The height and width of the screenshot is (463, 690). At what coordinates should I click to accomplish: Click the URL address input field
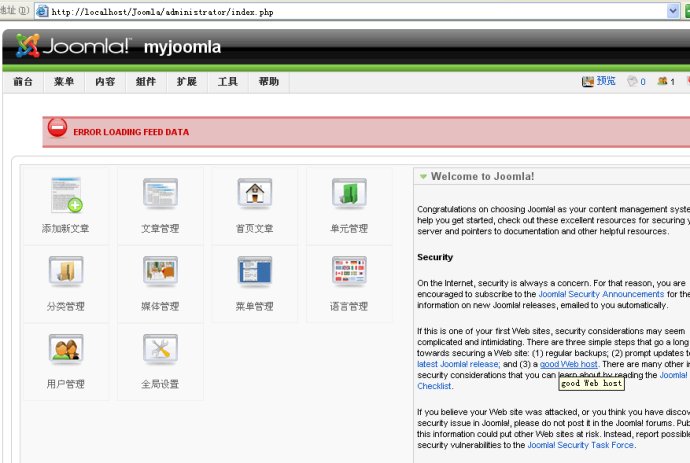click(x=359, y=12)
